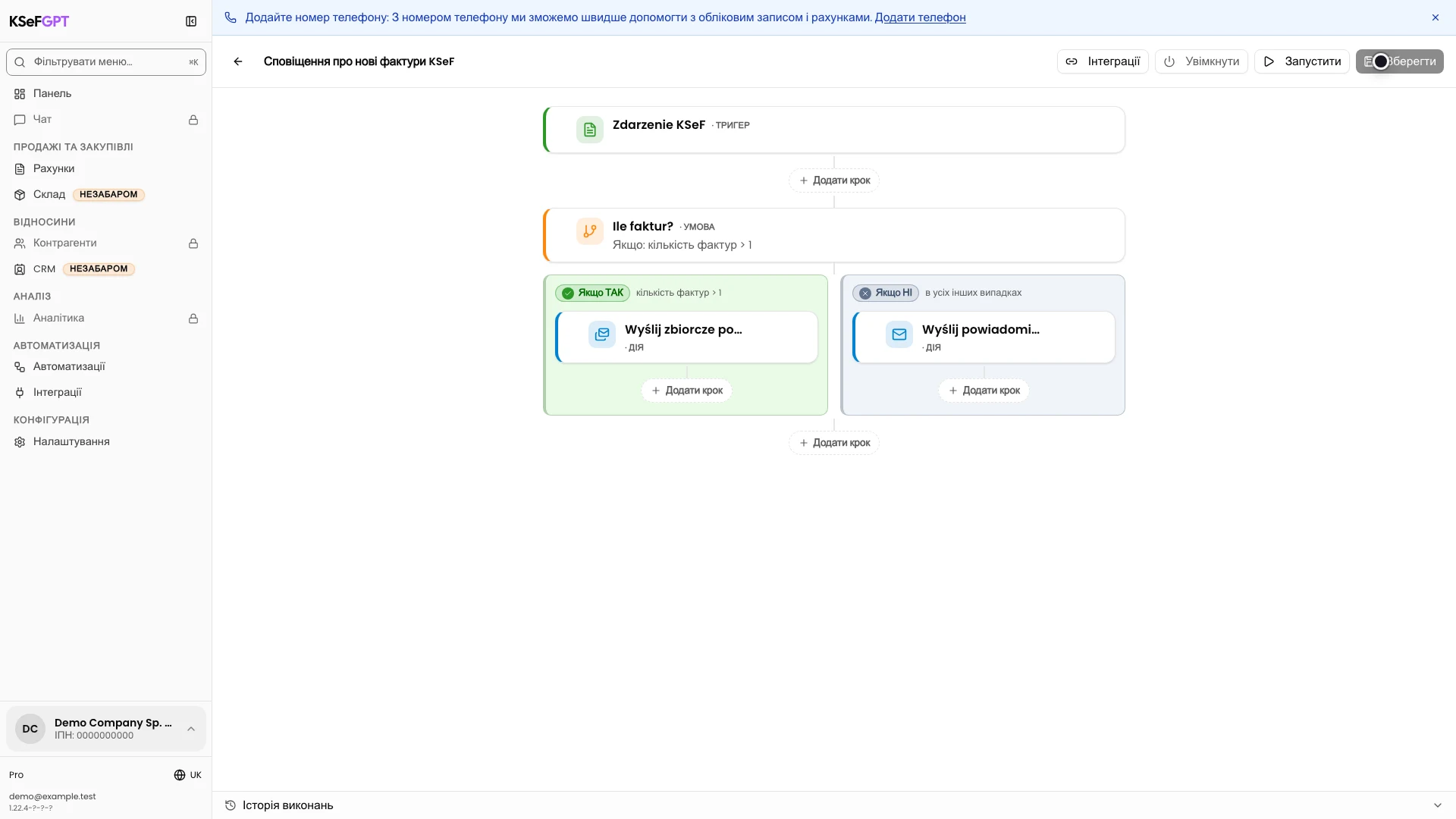Save with the Зберегти button
The width and height of the screenshot is (1456, 819).
[x=1399, y=61]
